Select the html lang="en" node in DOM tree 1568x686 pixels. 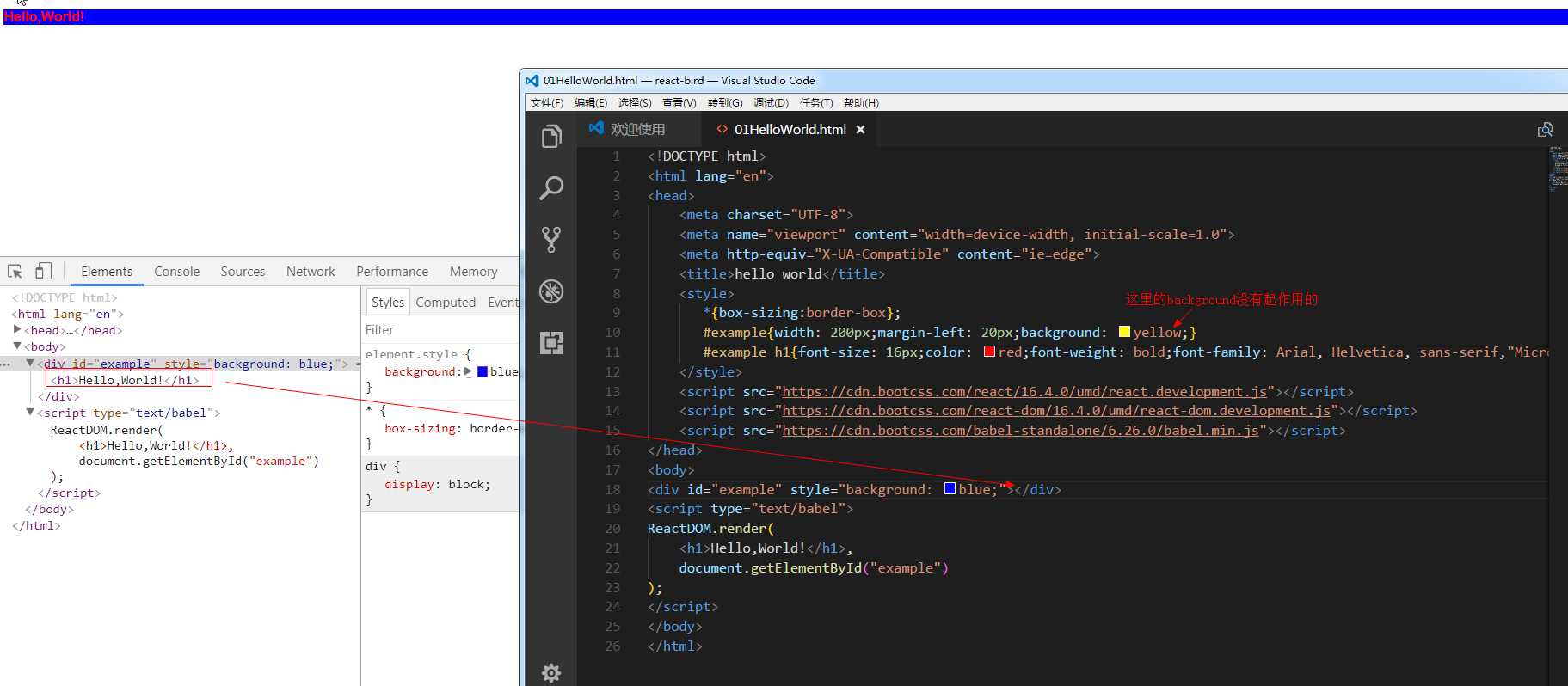[x=67, y=314]
